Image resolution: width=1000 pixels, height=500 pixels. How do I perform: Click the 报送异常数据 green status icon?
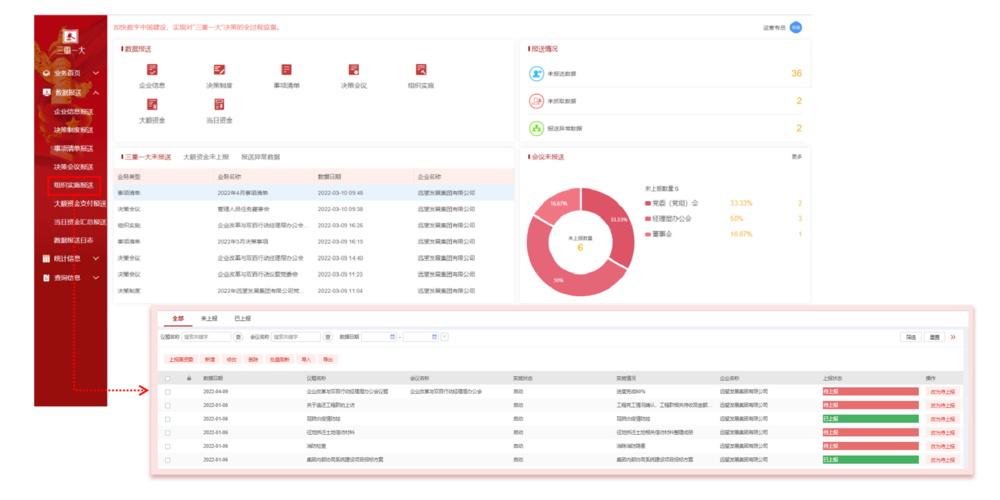click(536, 128)
